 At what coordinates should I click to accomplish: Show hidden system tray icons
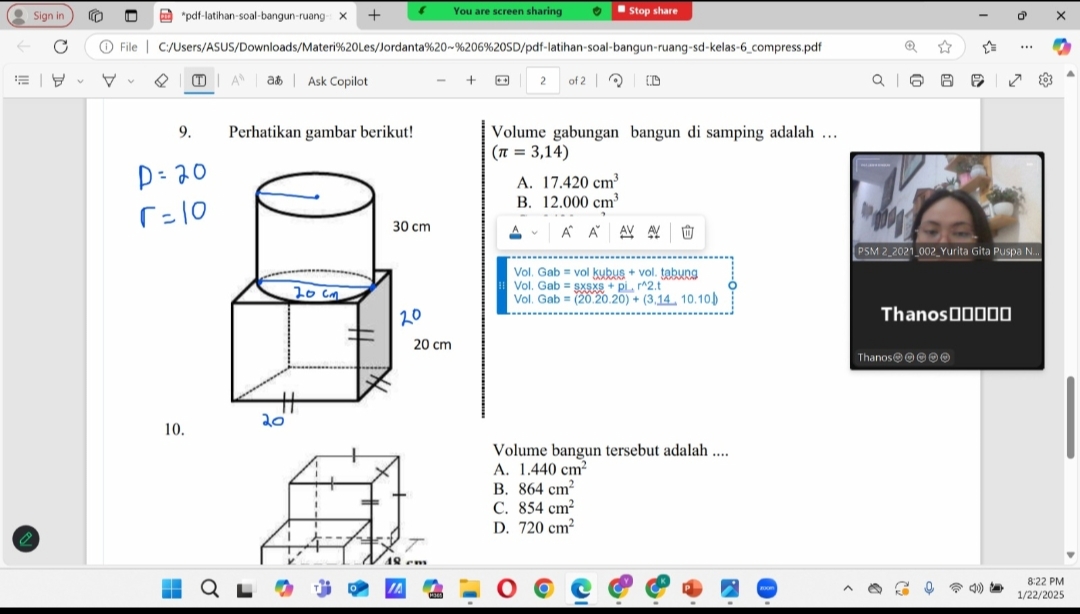click(848, 589)
